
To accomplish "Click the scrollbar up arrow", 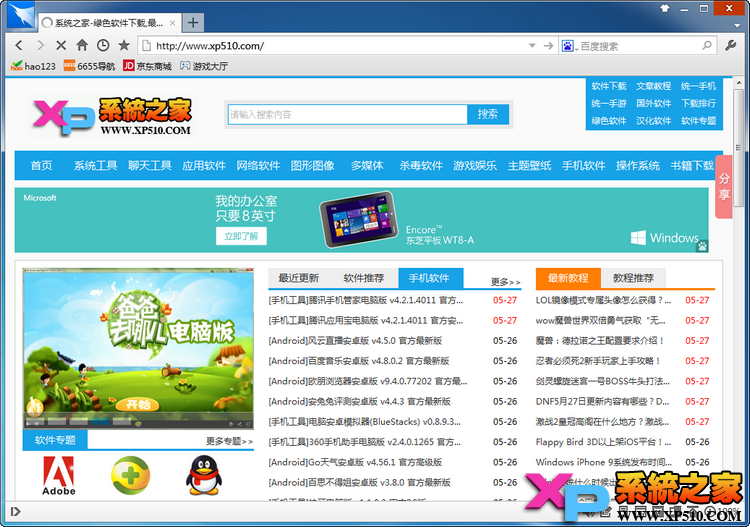I will point(739,82).
